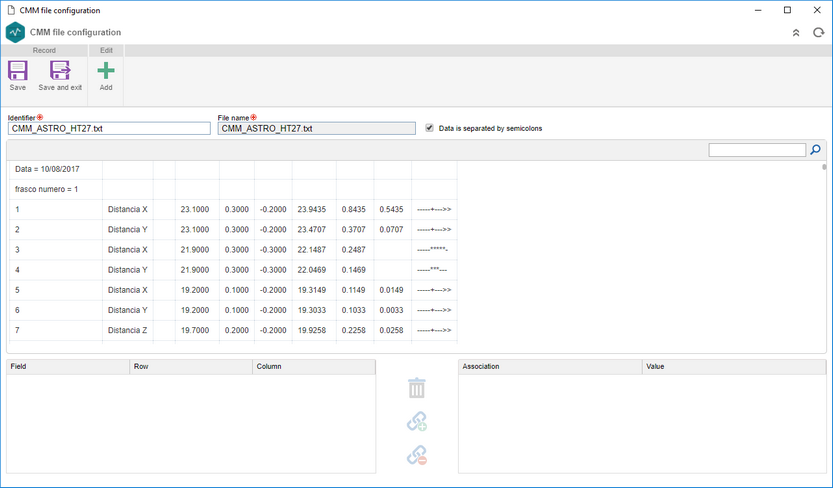Click the value 22.0469
The width and height of the screenshot is (833, 488).
(312, 270)
